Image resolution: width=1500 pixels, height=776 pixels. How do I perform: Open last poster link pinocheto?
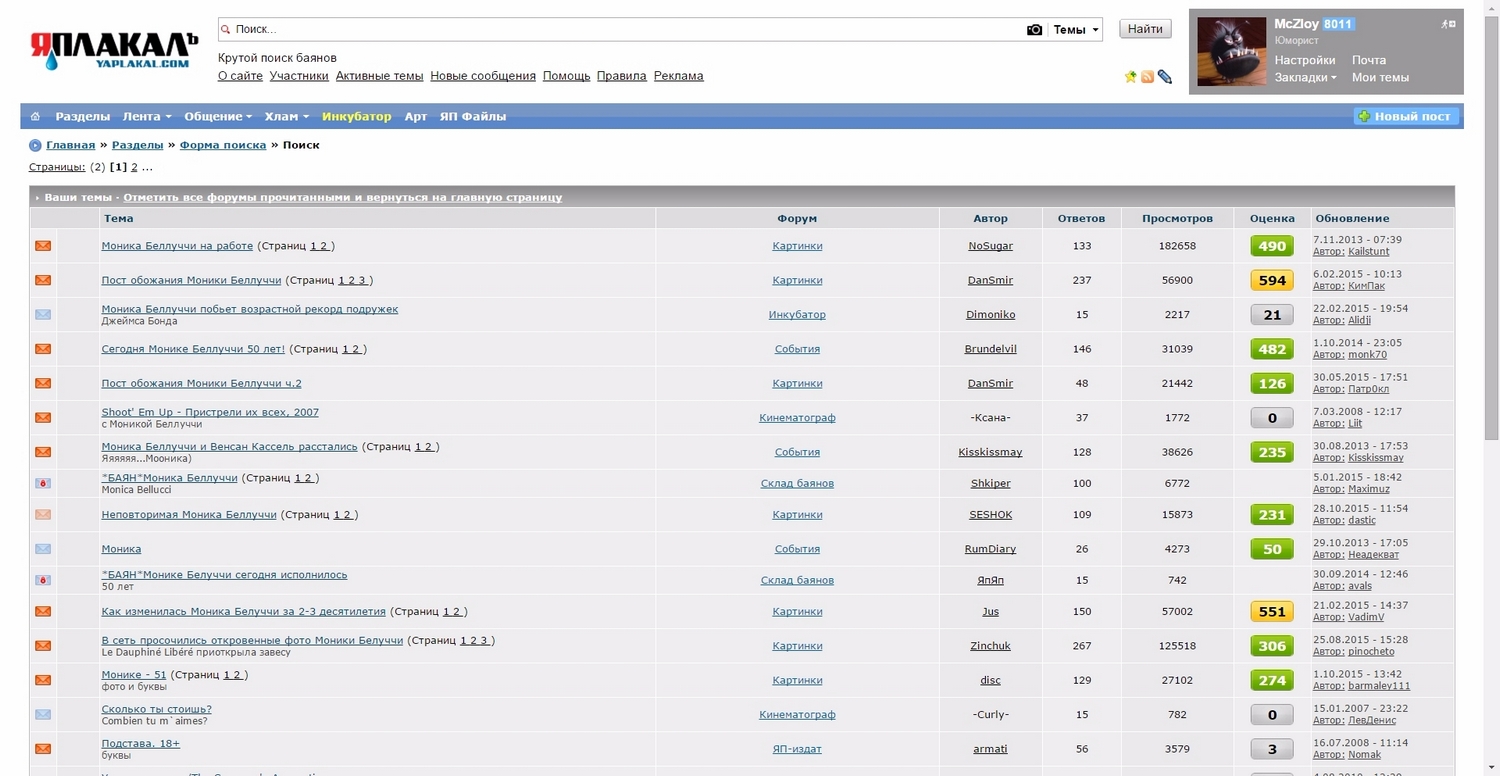pyautogui.click(x=1371, y=652)
